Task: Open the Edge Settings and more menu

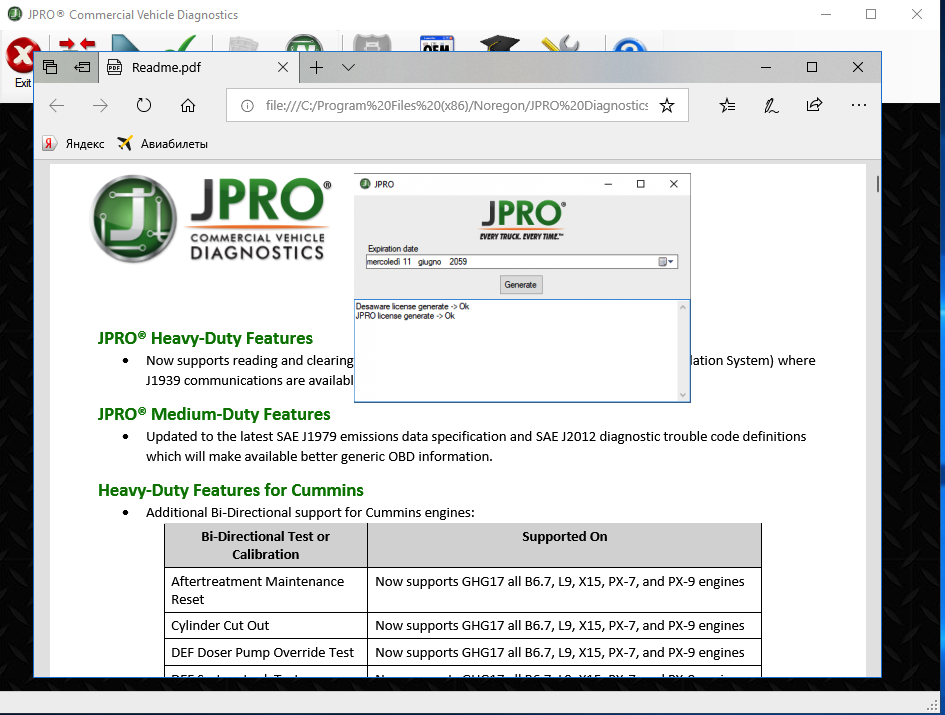Action: click(x=859, y=106)
